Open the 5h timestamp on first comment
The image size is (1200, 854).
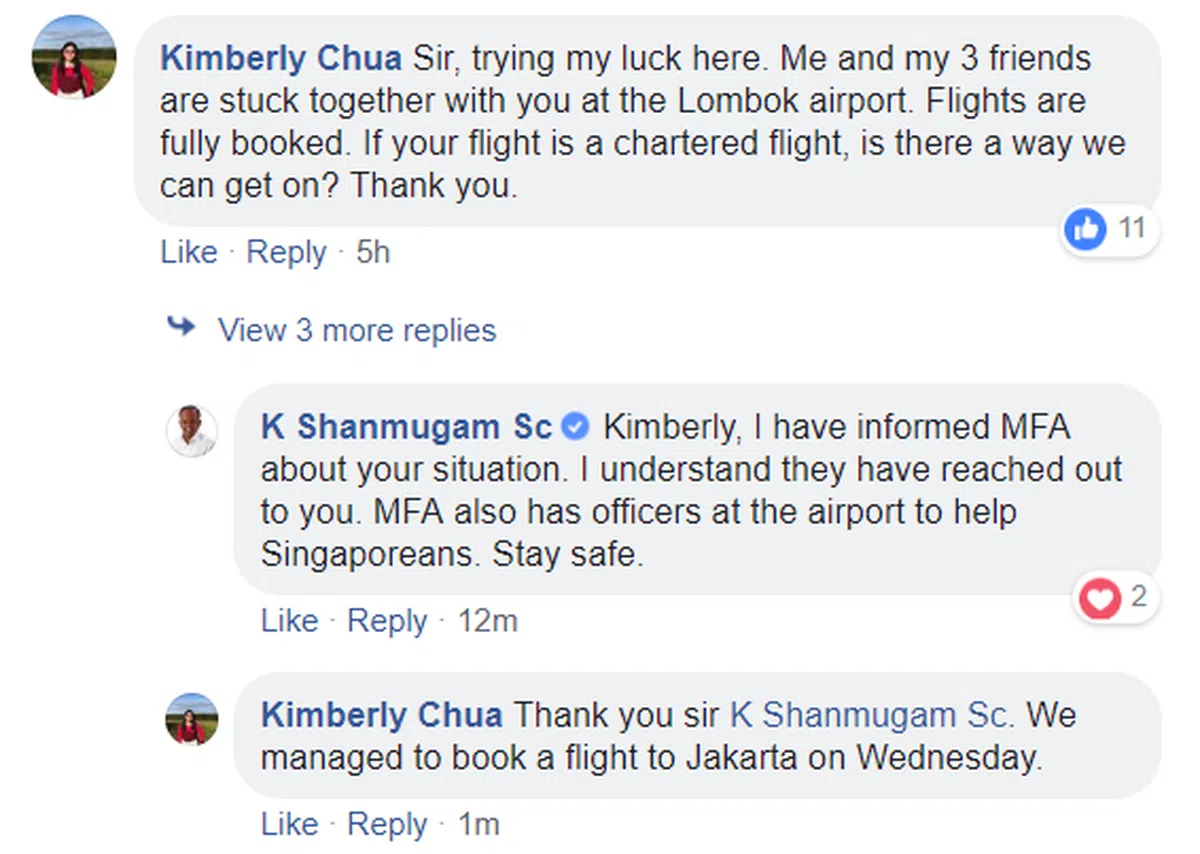click(x=373, y=252)
